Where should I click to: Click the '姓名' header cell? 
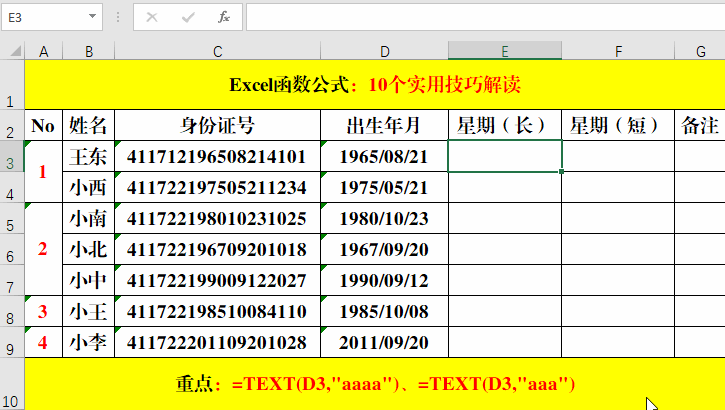click(x=88, y=125)
